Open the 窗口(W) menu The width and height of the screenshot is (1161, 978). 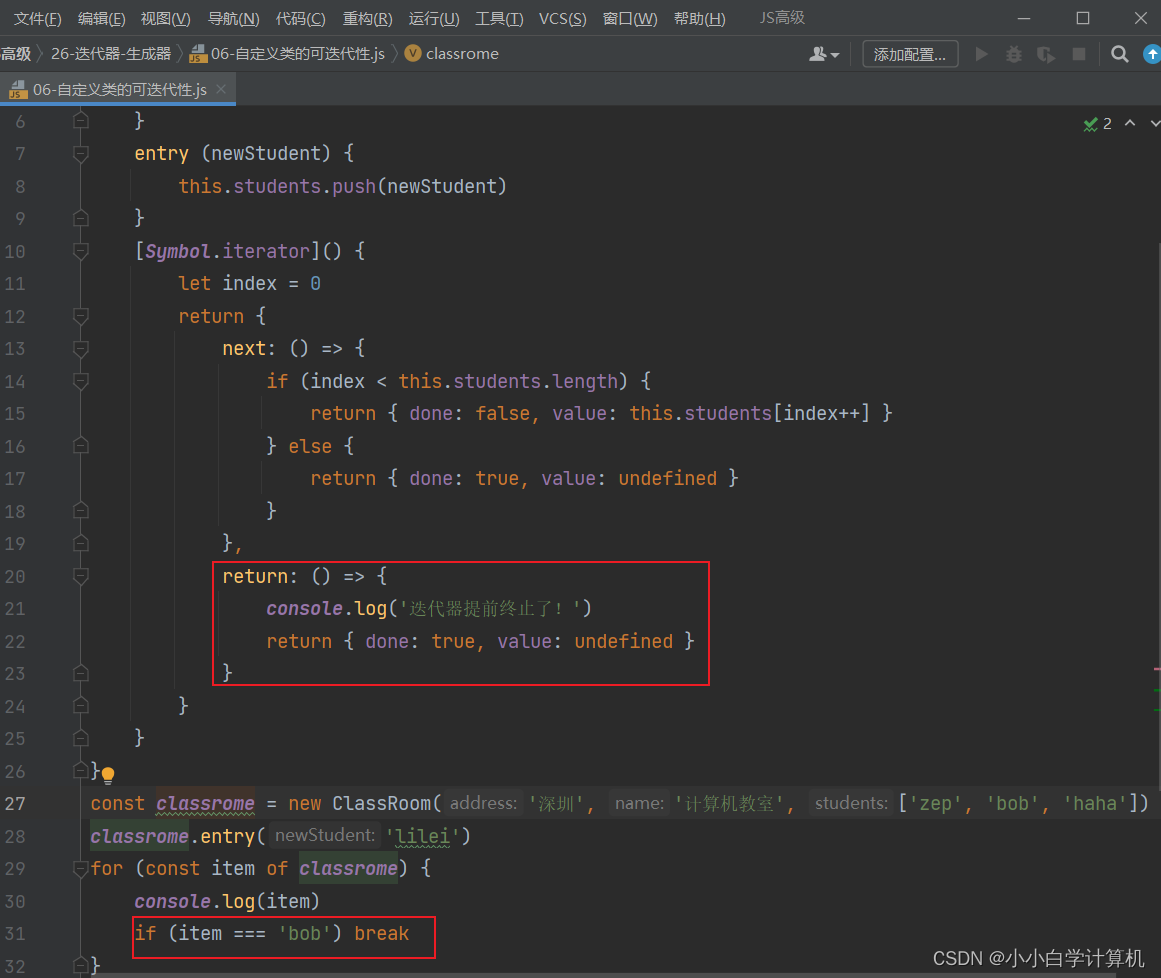[630, 19]
